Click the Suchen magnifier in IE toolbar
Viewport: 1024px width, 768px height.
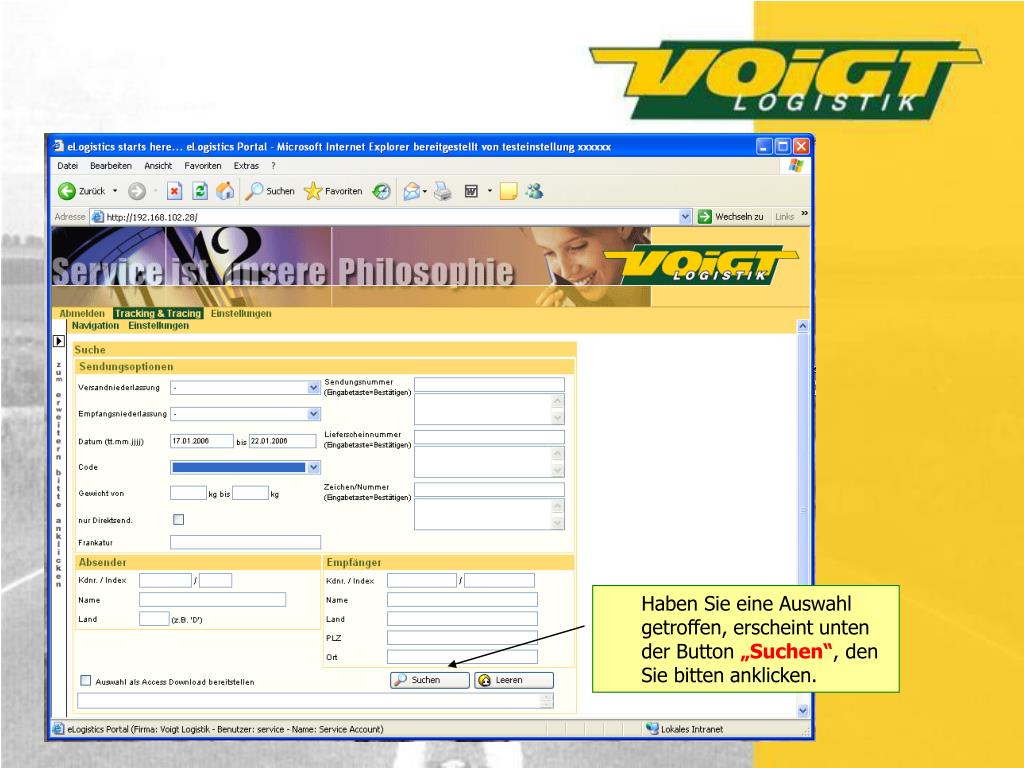click(254, 191)
